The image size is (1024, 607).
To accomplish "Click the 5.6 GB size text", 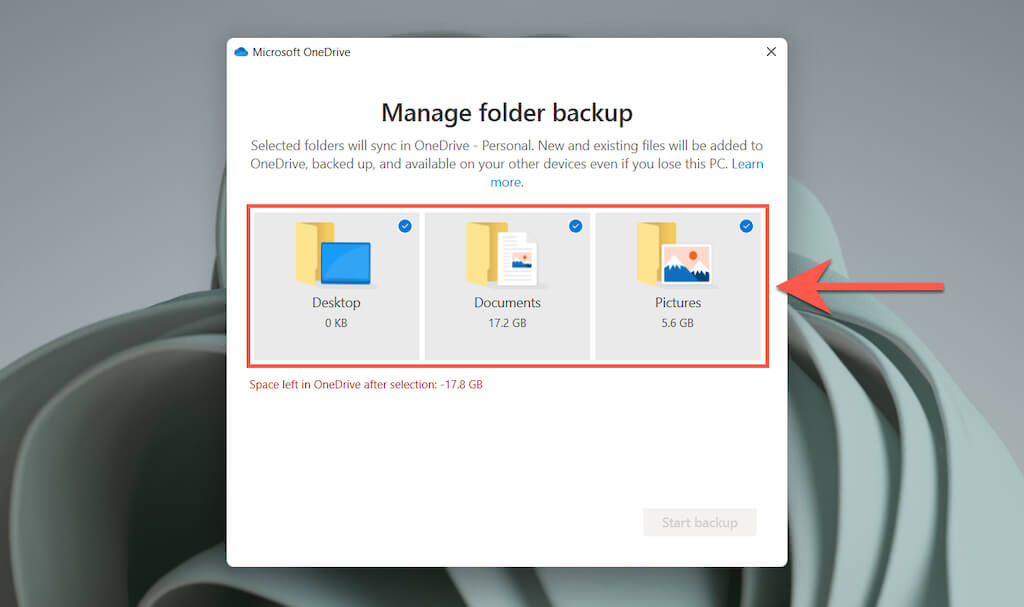I will click(678, 323).
